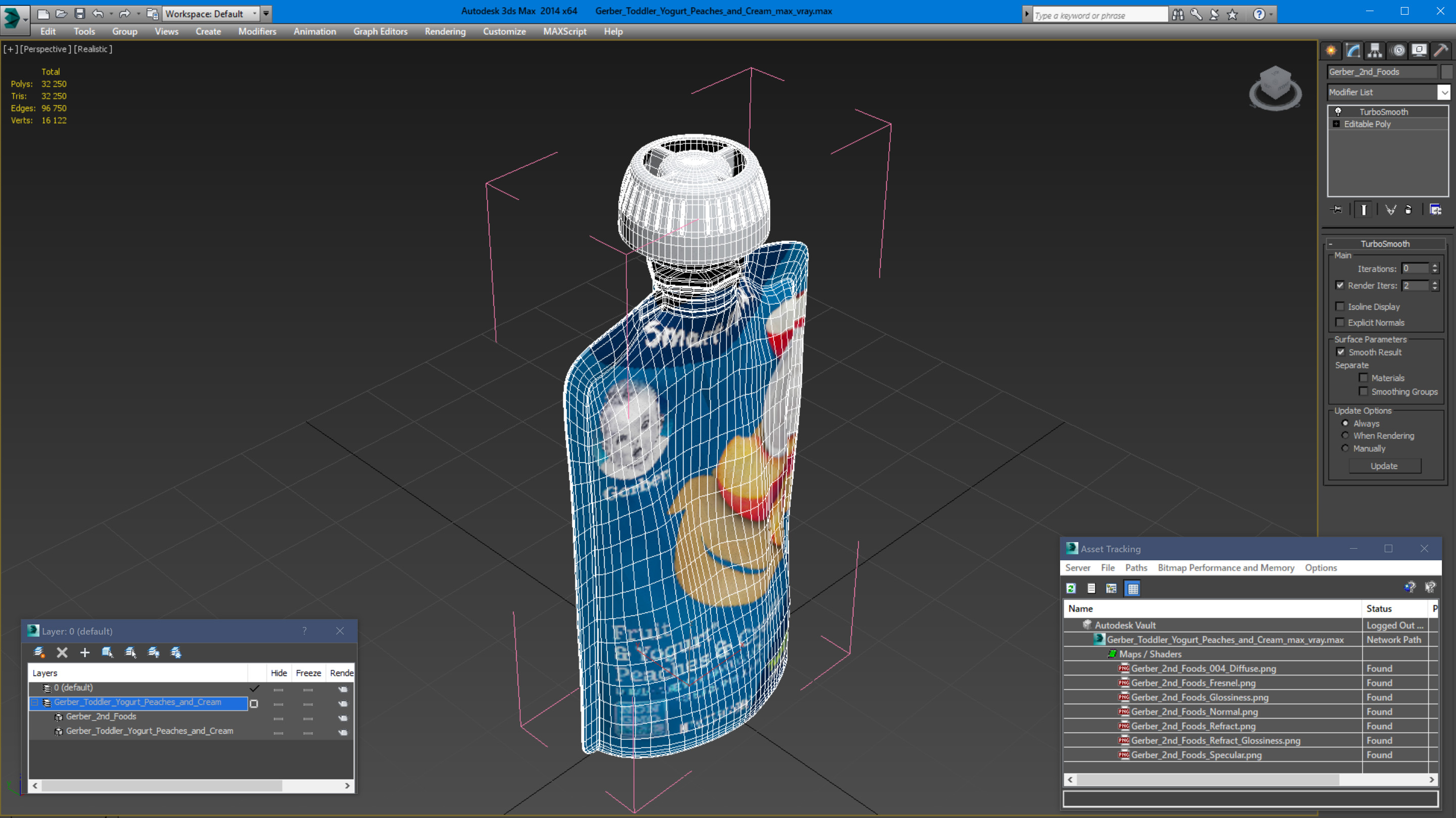The height and width of the screenshot is (818, 1456).
Task: Switch Asset Tracking to table view icon
Action: [x=1132, y=588]
